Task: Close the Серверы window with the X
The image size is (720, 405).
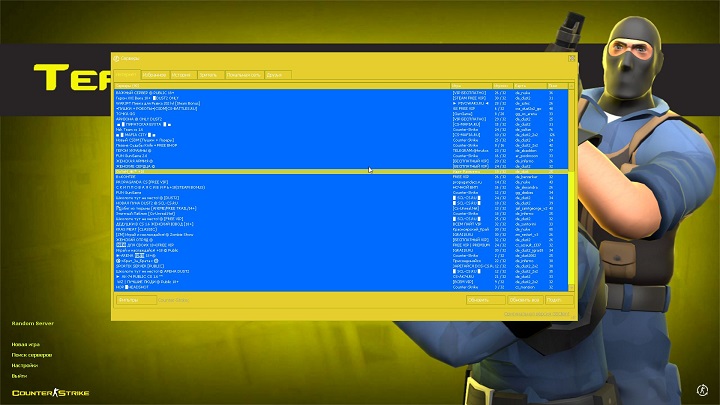Action: click(572, 59)
